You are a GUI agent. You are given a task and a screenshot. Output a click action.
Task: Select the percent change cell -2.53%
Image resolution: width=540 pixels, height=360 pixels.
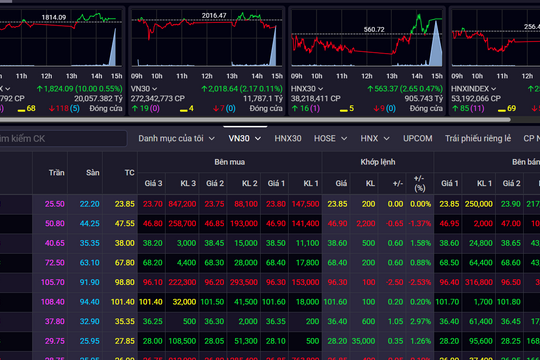pos(419,282)
